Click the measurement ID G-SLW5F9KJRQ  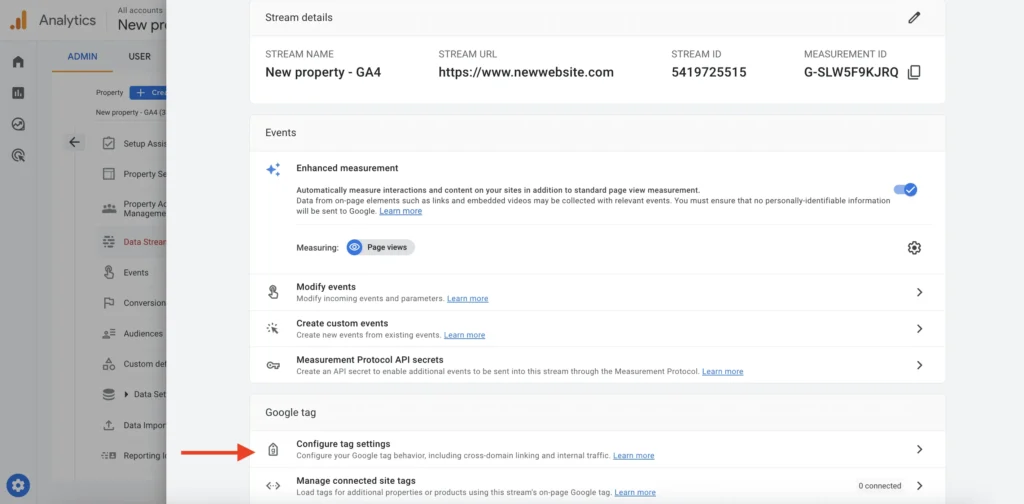coord(851,72)
